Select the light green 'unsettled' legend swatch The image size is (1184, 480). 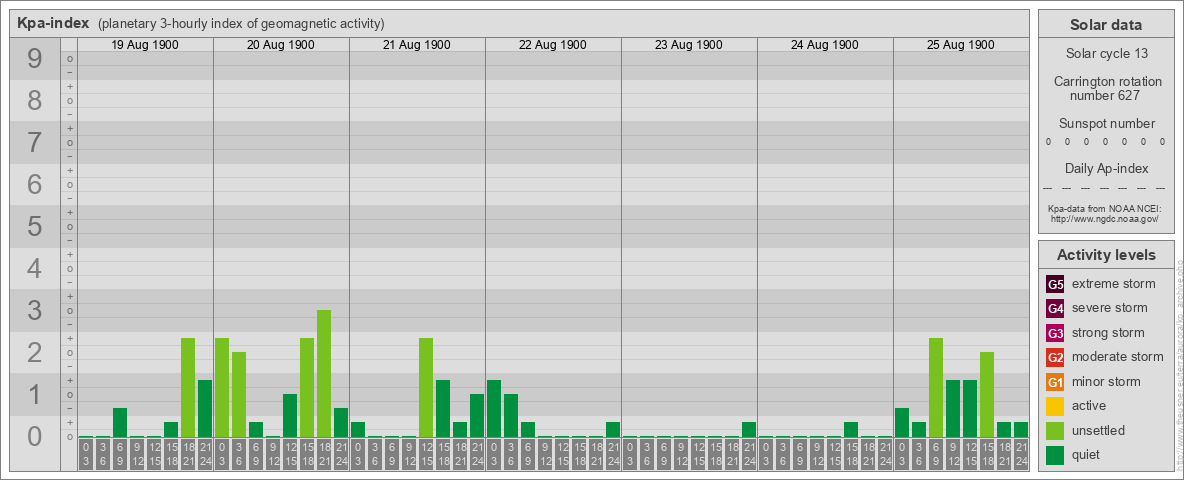click(1055, 430)
